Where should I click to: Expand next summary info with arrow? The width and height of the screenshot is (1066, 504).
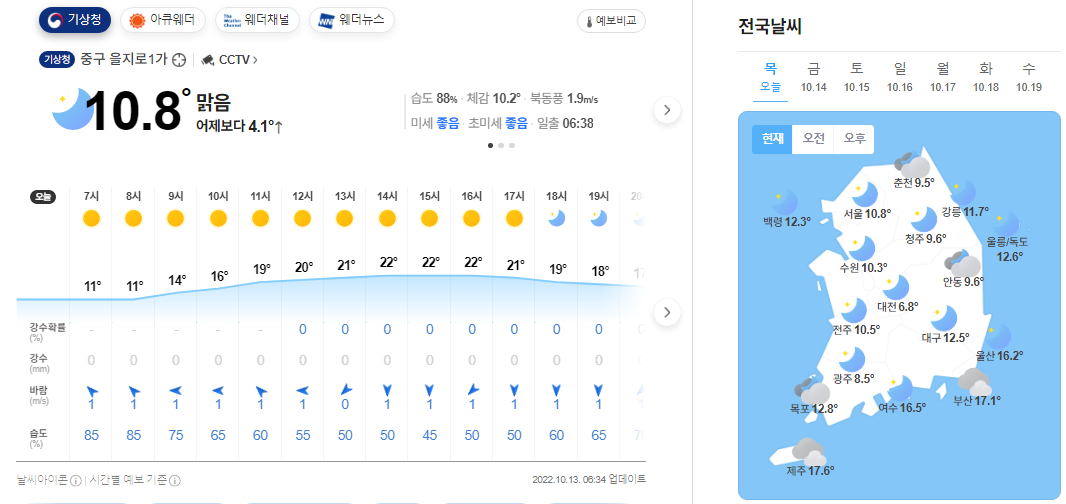point(667,110)
